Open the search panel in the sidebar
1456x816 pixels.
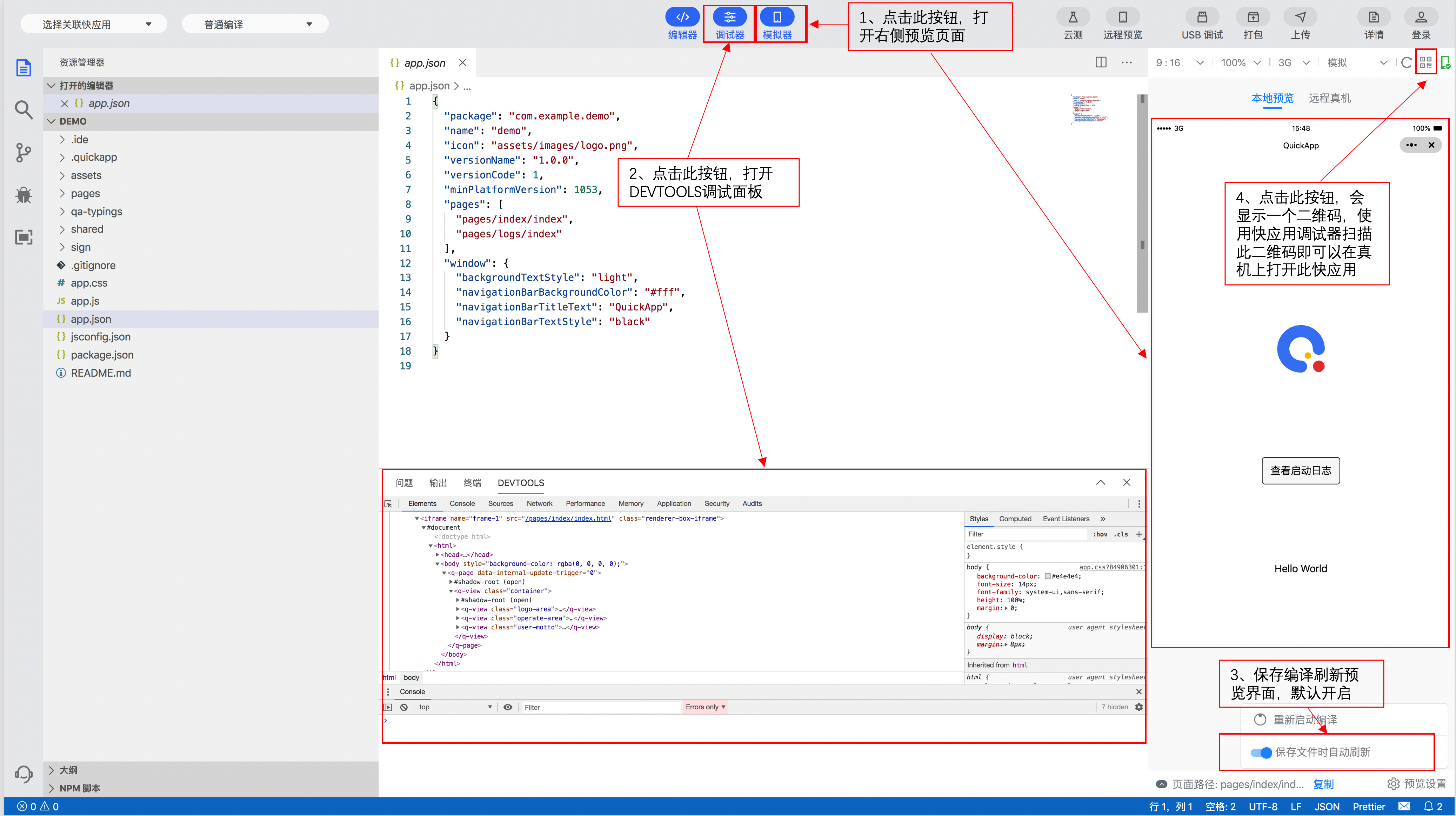(23, 109)
